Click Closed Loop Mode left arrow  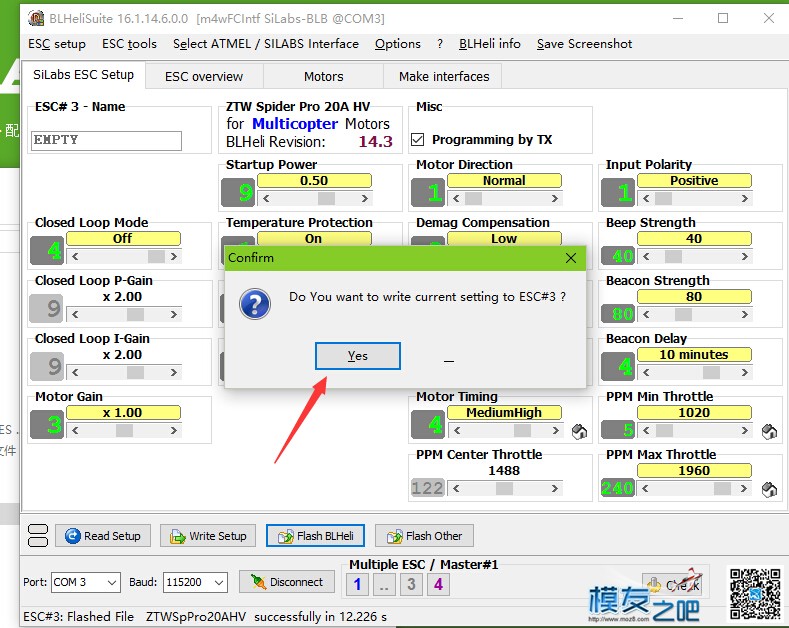75,257
